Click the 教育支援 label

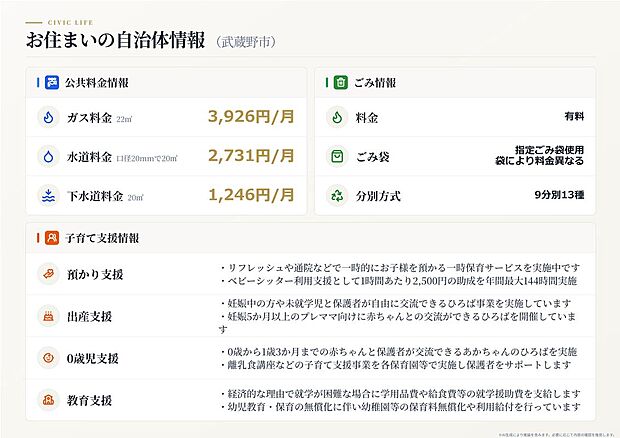point(89,400)
